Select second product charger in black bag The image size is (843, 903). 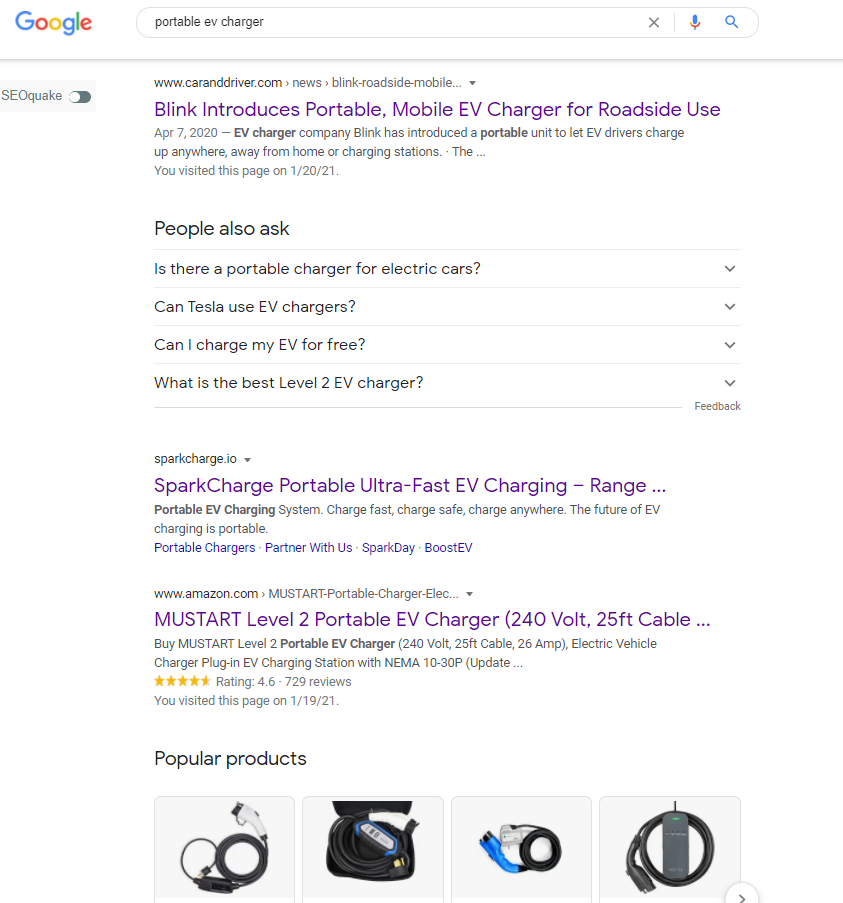(373, 849)
